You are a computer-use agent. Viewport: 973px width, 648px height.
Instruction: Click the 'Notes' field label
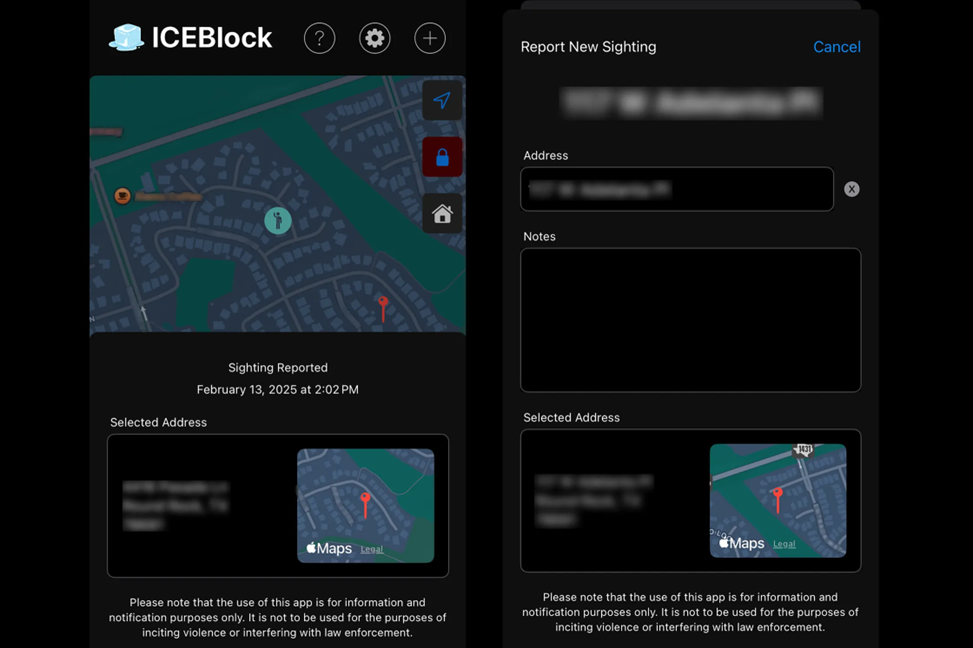coord(539,236)
